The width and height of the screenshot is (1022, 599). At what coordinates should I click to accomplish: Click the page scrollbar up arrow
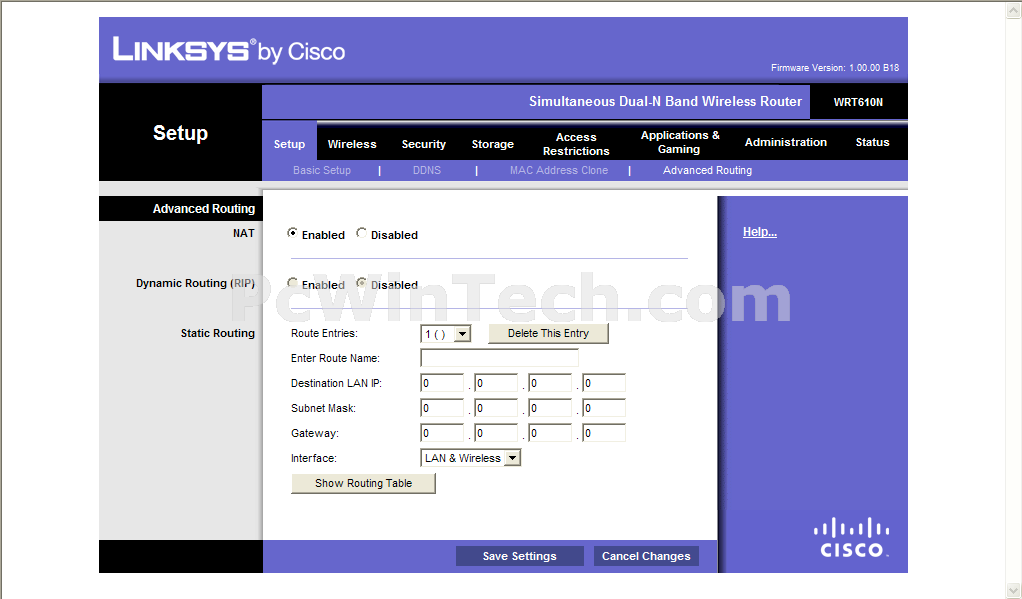1014,10
